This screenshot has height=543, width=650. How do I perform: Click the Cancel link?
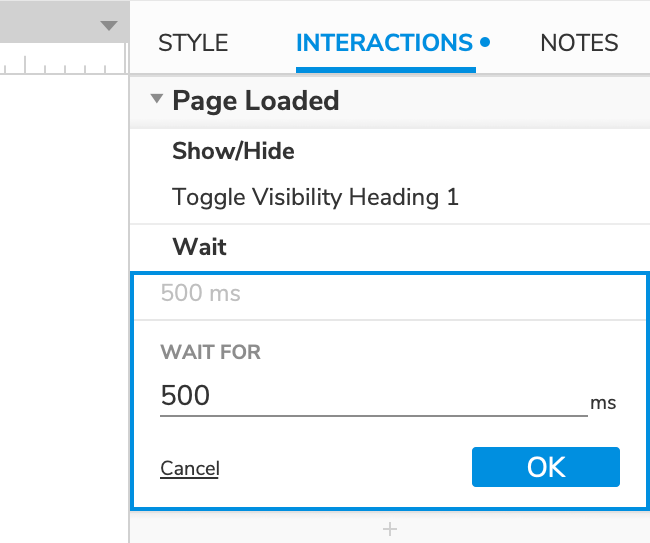click(189, 468)
